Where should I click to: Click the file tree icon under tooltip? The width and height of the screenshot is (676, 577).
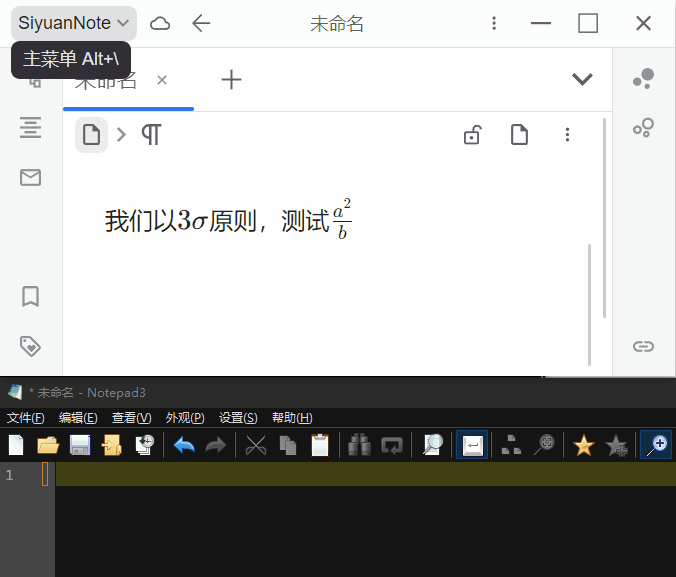(x=34, y=82)
